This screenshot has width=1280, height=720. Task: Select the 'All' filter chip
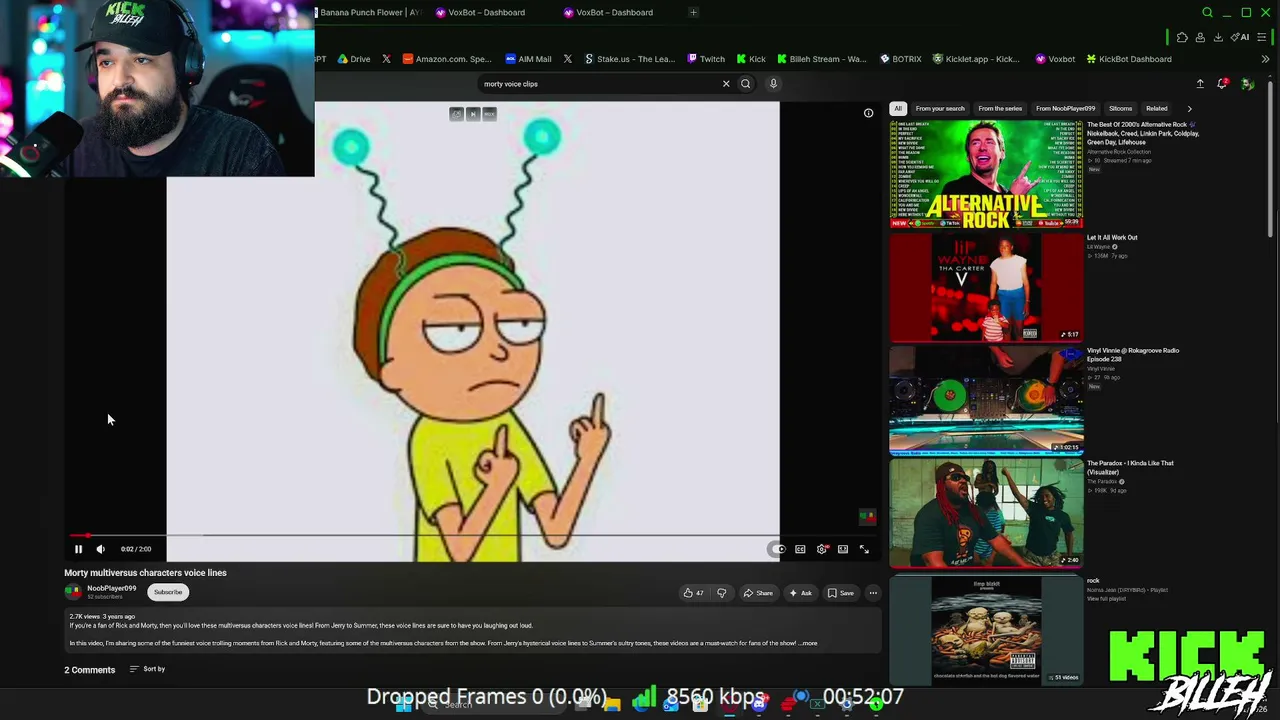pyautogui.click(x=898, y=108)
